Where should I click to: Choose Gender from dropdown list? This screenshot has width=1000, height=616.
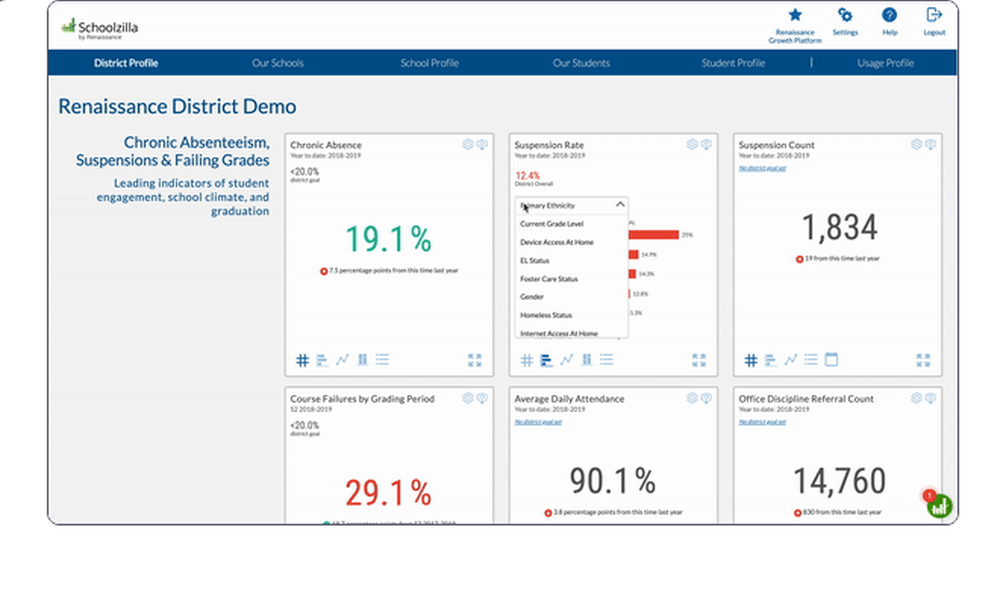pos(532,297)
